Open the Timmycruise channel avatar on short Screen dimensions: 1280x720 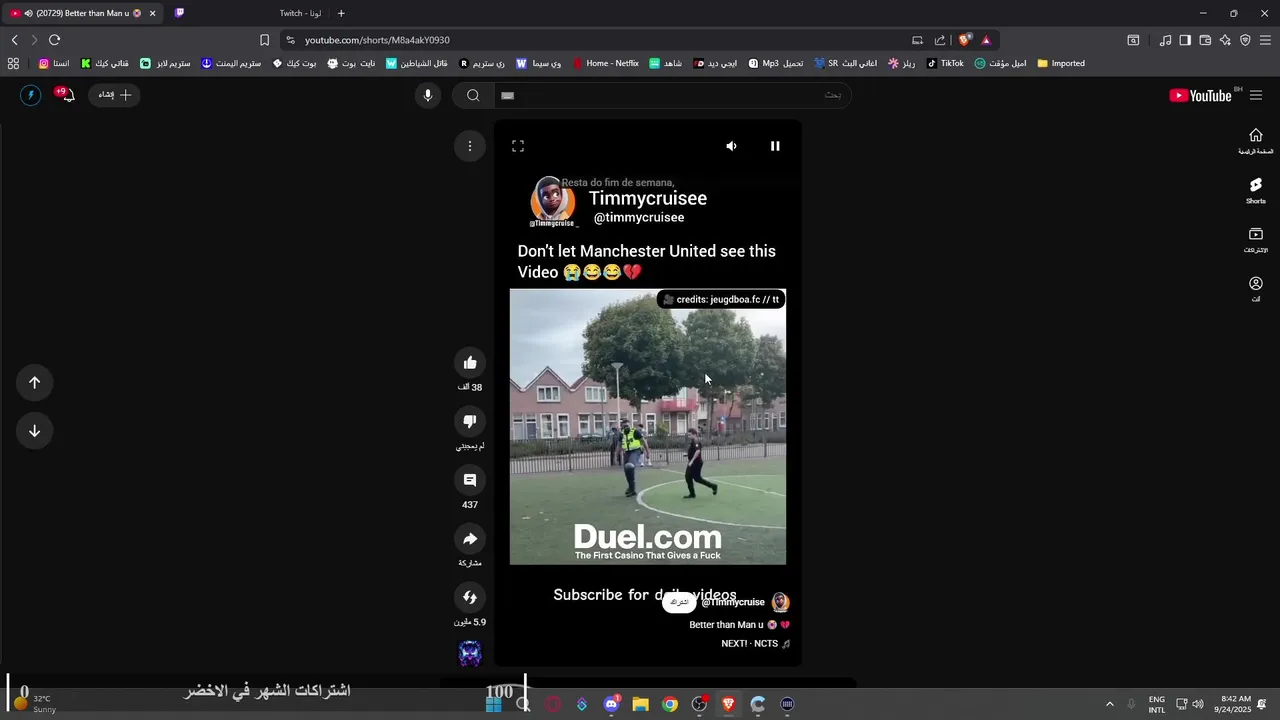click(x=781, y=602)
